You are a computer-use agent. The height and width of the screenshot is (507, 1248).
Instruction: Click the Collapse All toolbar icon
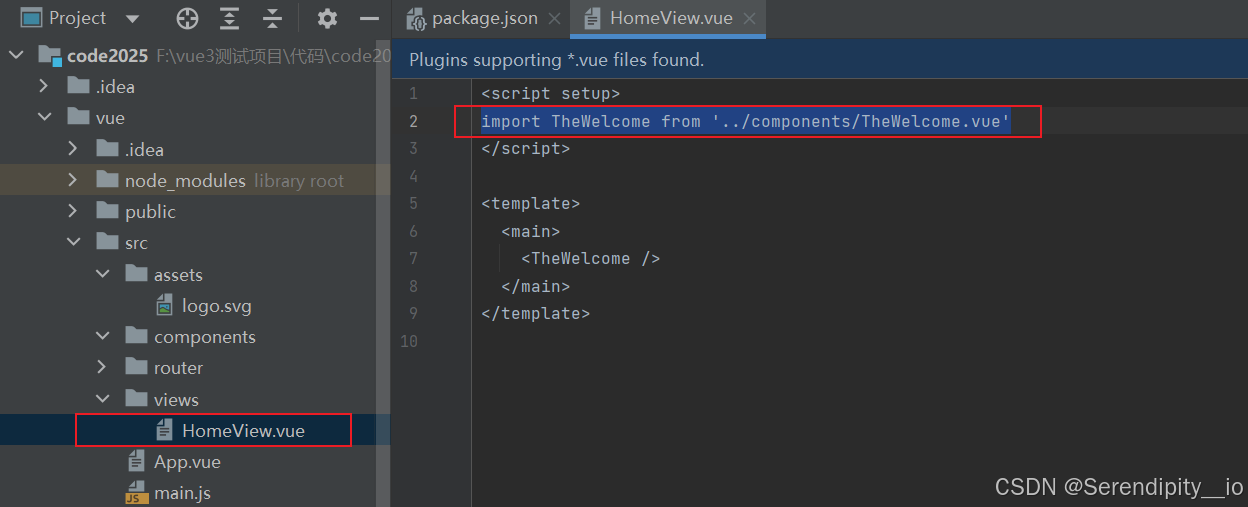[272, 18]
